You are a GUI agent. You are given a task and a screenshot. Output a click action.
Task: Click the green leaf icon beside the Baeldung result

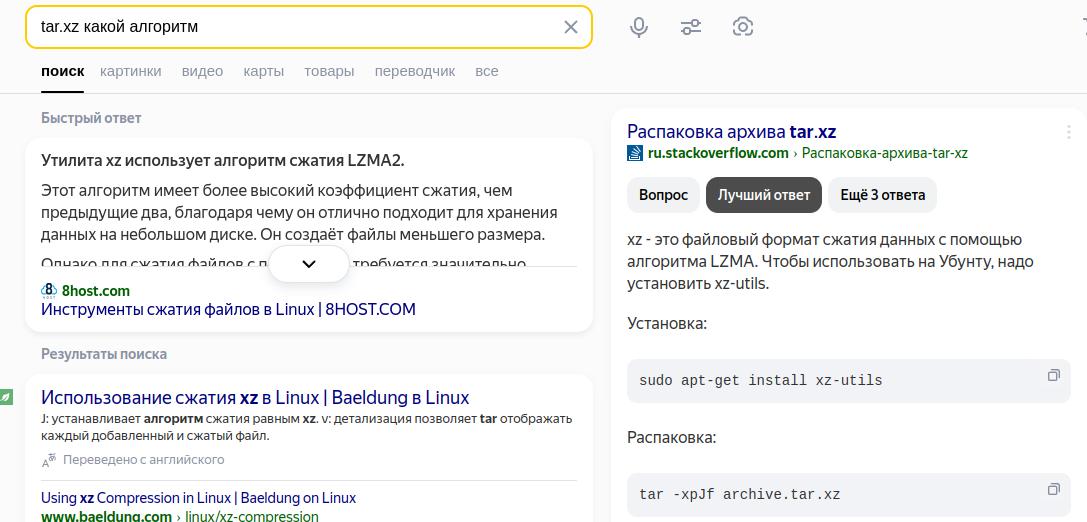pos(6,397)
